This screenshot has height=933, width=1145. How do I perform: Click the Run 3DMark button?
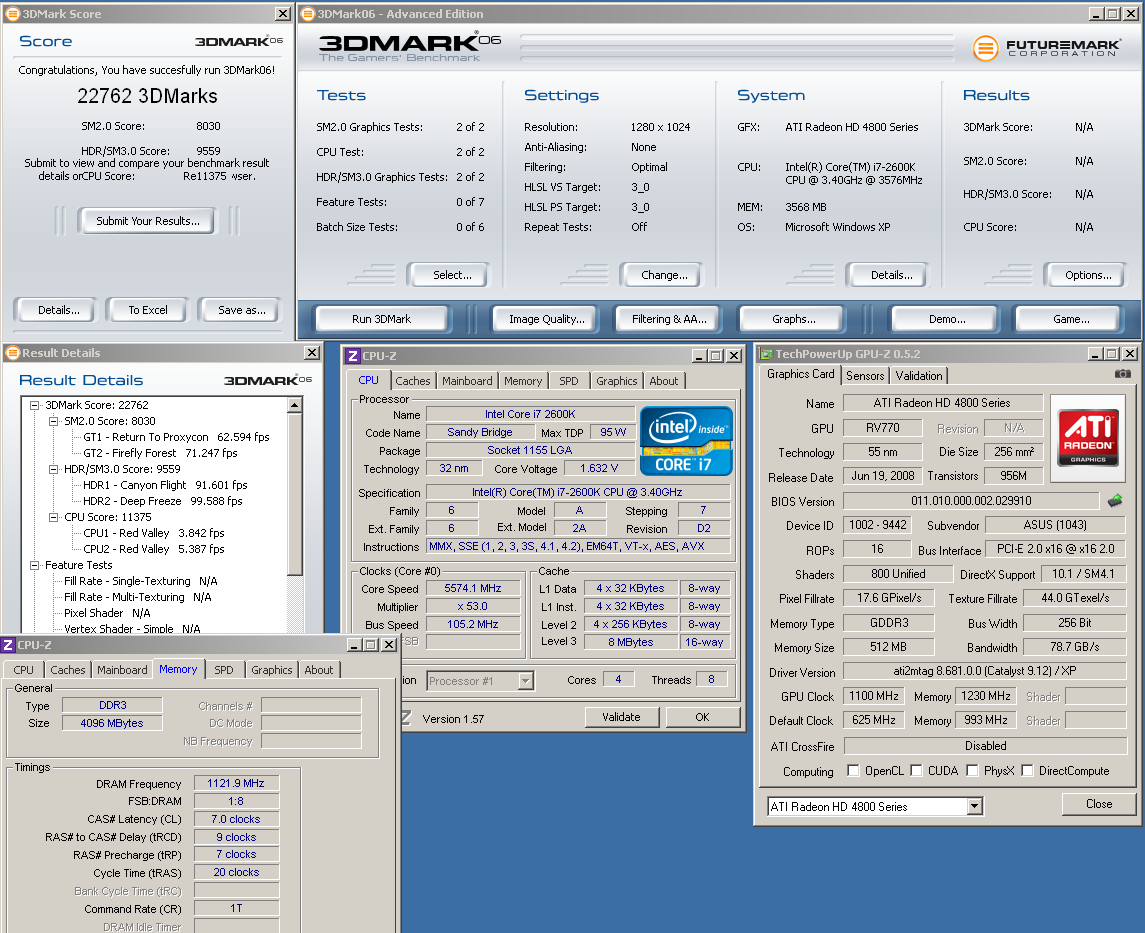pos(381,319)
